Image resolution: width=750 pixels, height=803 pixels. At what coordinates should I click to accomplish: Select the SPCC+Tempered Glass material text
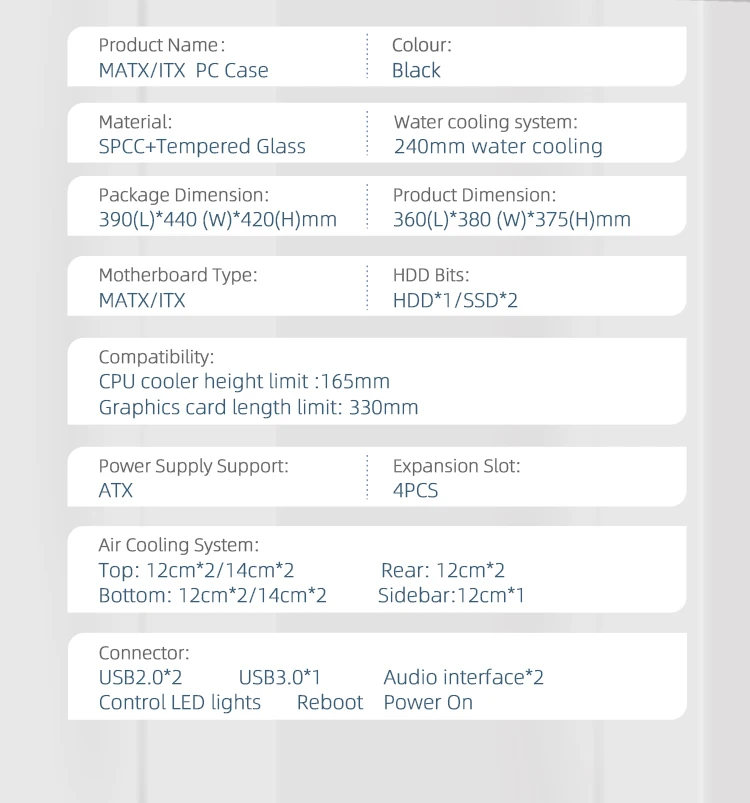point(202,147)
